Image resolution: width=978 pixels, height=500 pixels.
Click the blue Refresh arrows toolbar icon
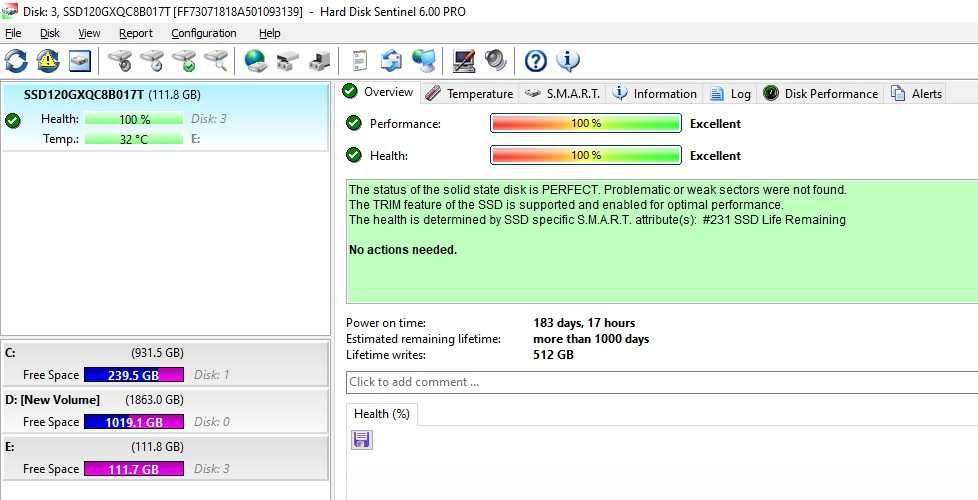coord(16,61)
